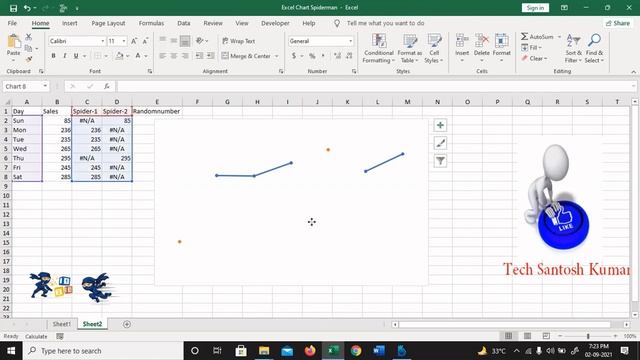The width and height of the screenshot is (640, 360).
Task: Open Cell Styles gallery
Action: [x=434, y=49]
